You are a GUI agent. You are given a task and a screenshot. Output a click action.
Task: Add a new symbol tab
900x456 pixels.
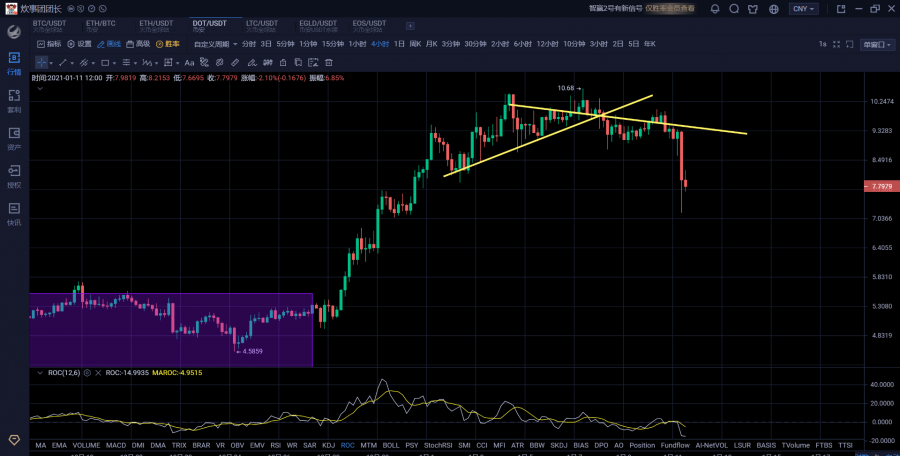click(x=410, y=26)
